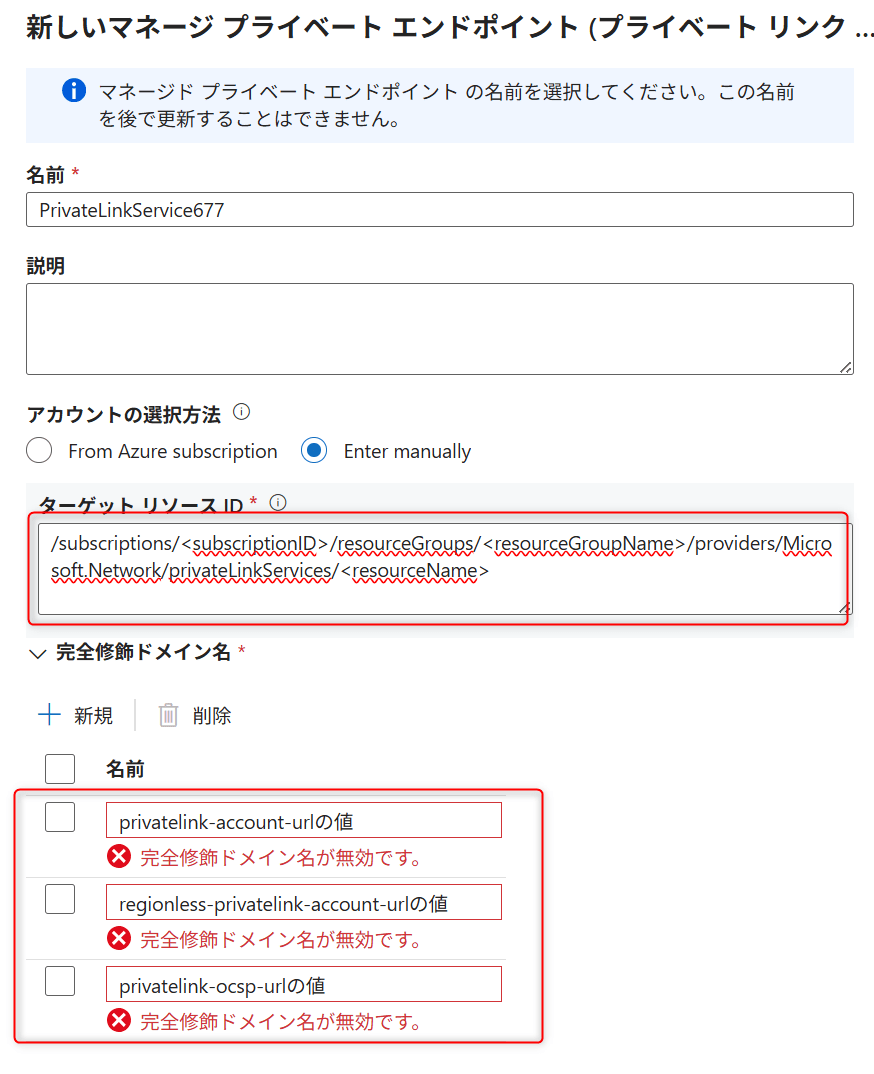Click the error icon under privatelink-account-url
The image size is (874, 1074).
coord(119,857)
